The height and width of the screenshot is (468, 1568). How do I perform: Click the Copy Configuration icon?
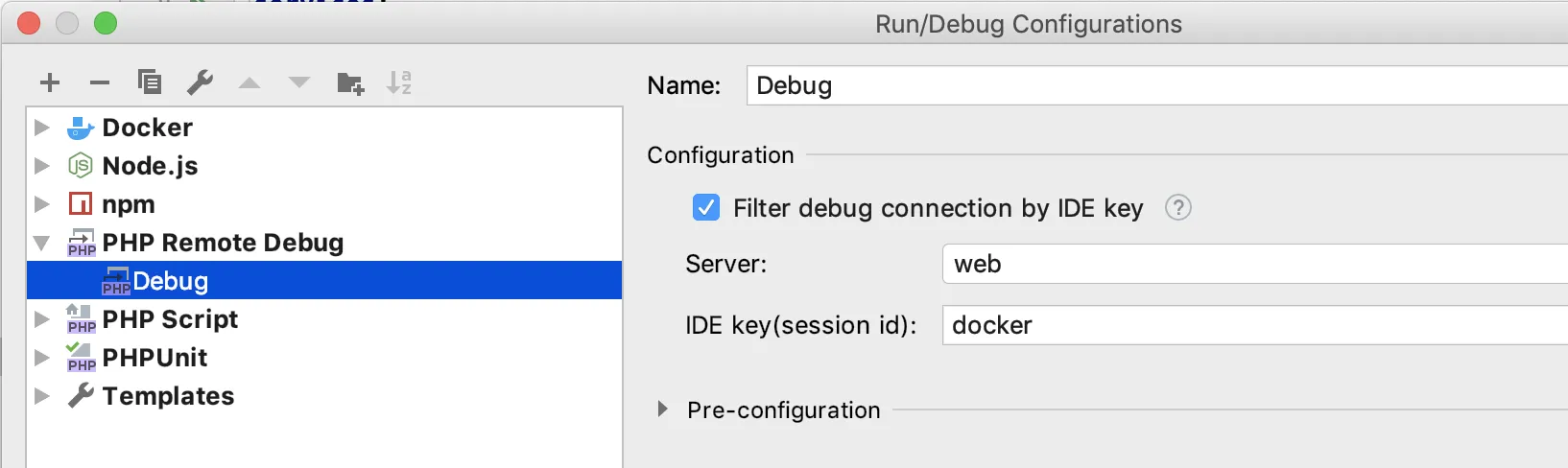tap(150, 82)
